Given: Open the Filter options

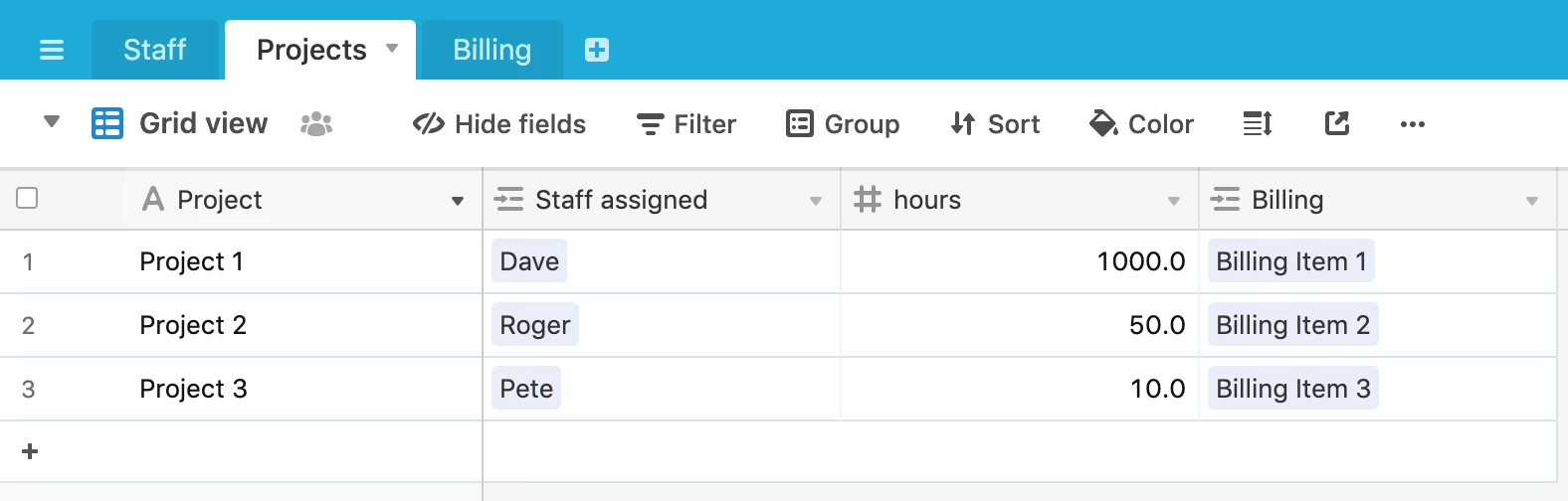Looking at the screenshot, I should [x=686, y=124].
